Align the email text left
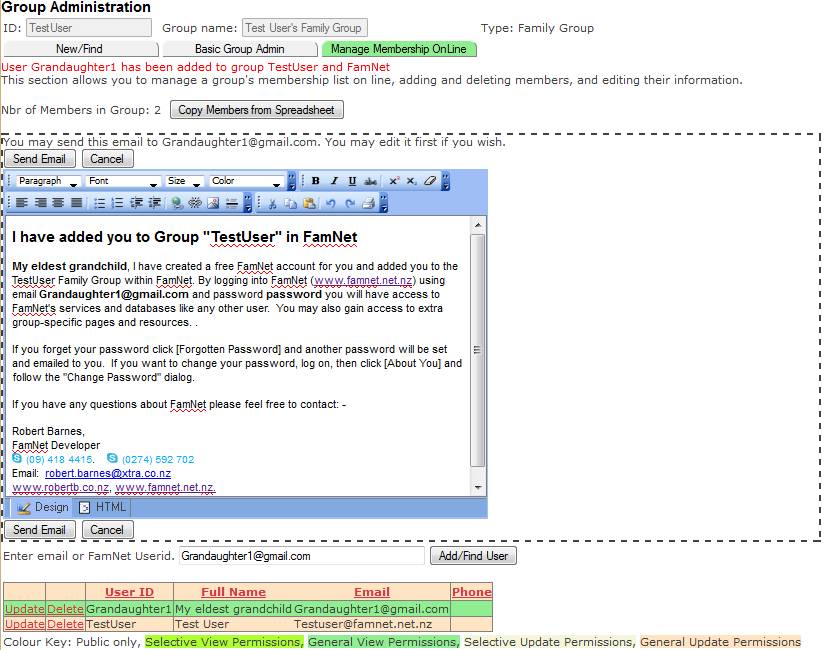824x650 pixels. (22, 203)
